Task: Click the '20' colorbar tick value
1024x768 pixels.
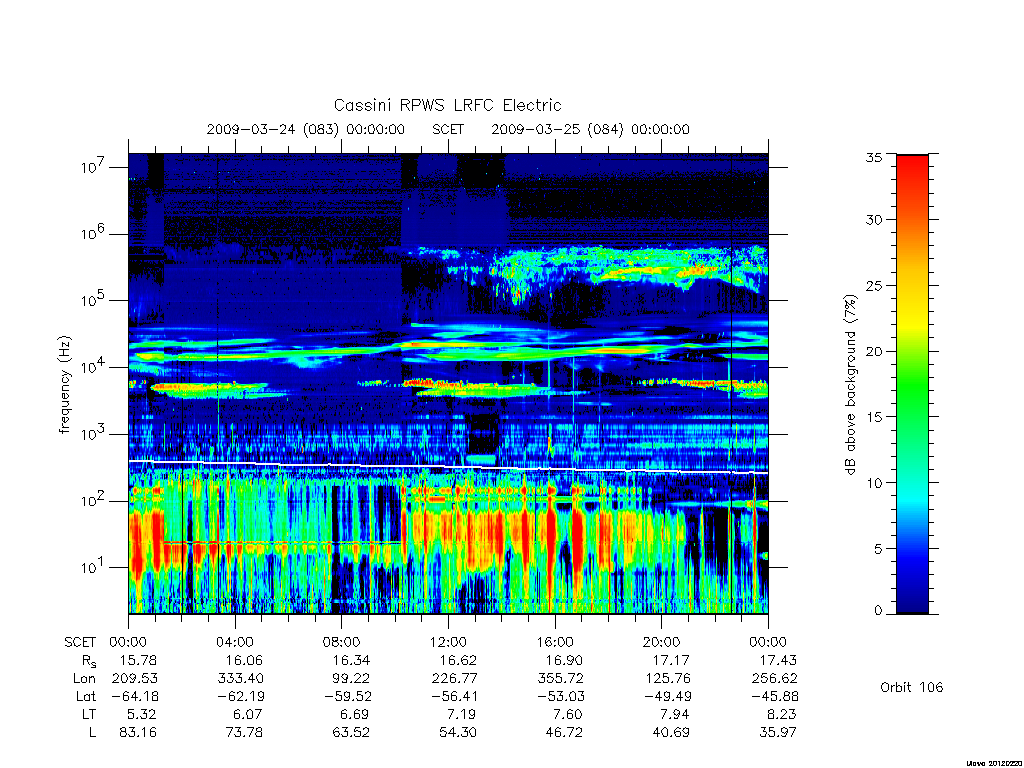Action: point(874,351)
